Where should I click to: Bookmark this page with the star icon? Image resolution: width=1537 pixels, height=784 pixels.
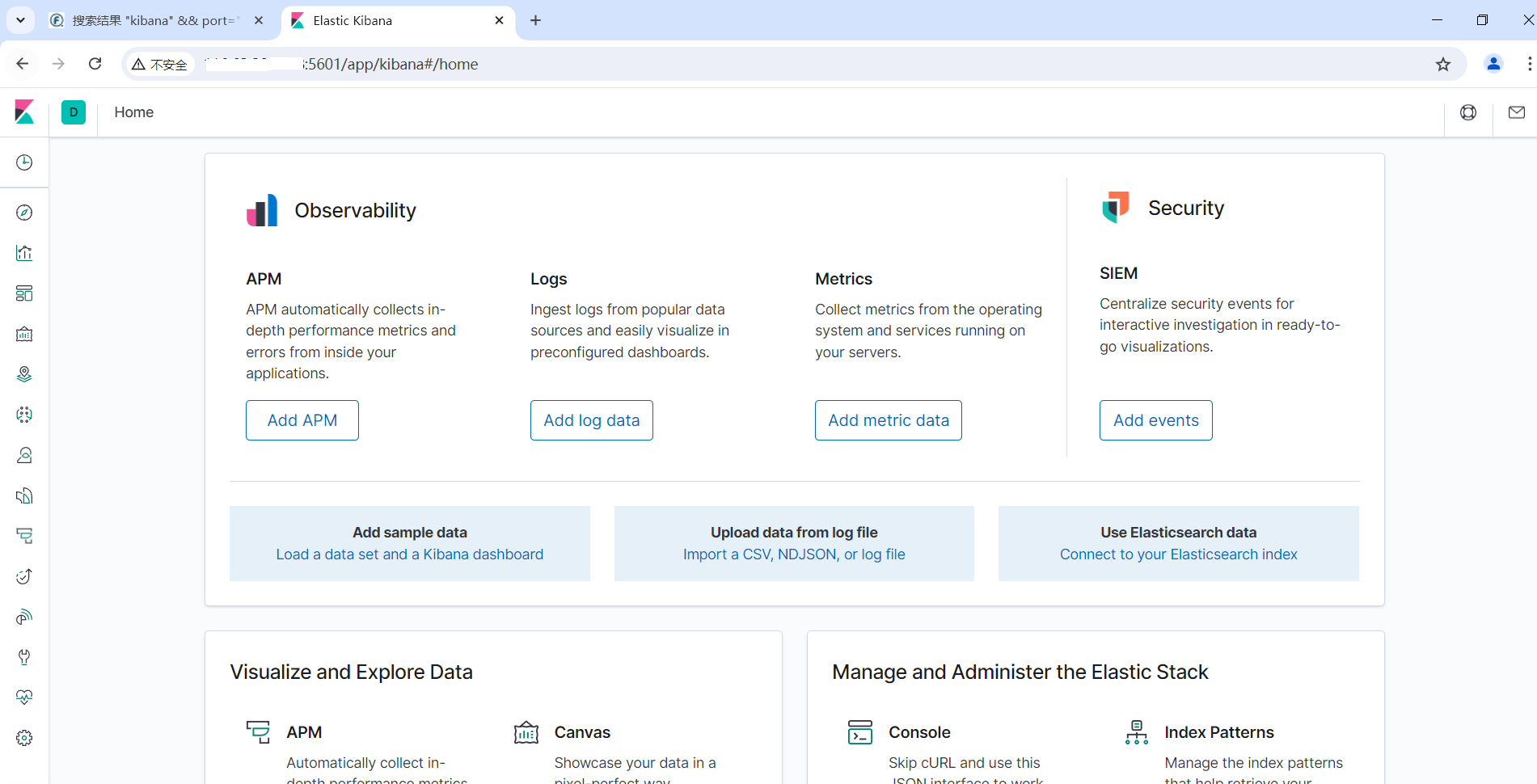pos(1443,64)
